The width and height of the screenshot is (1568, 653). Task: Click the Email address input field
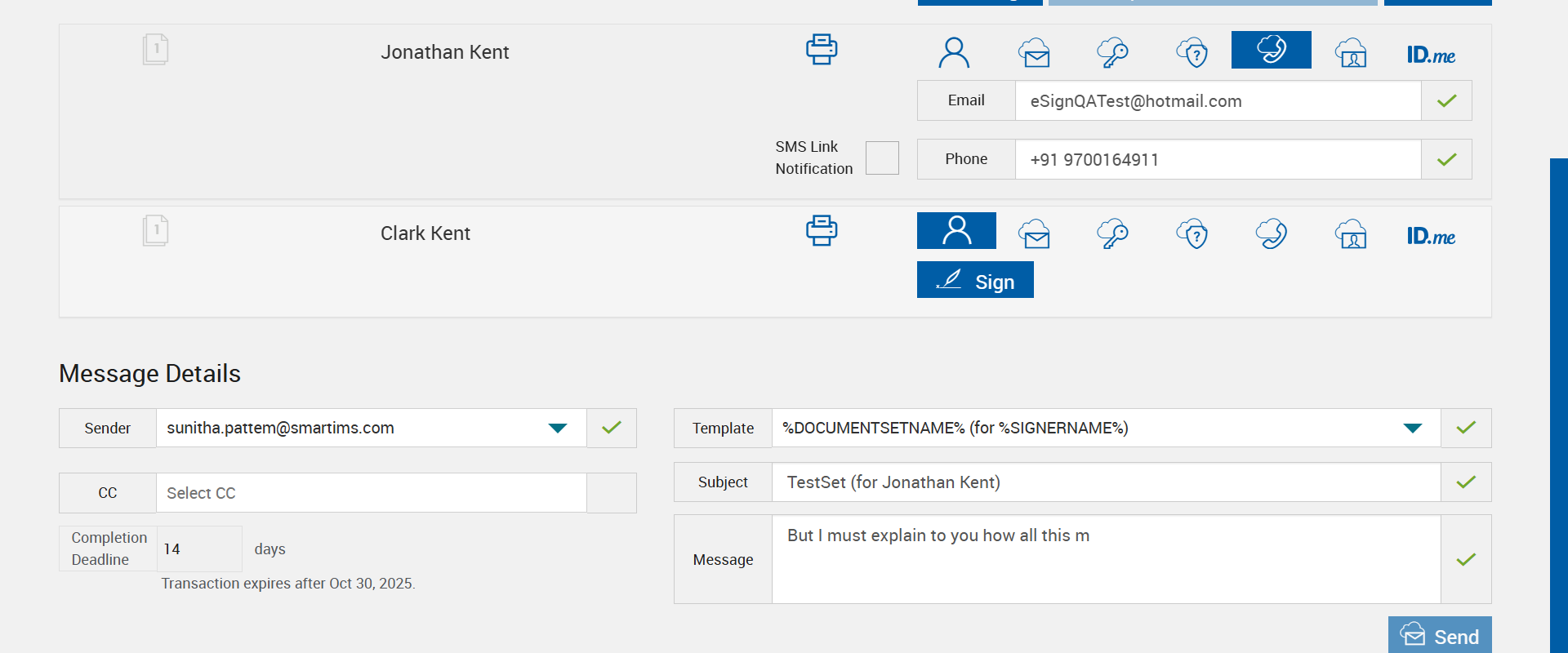coord(1217,101)
